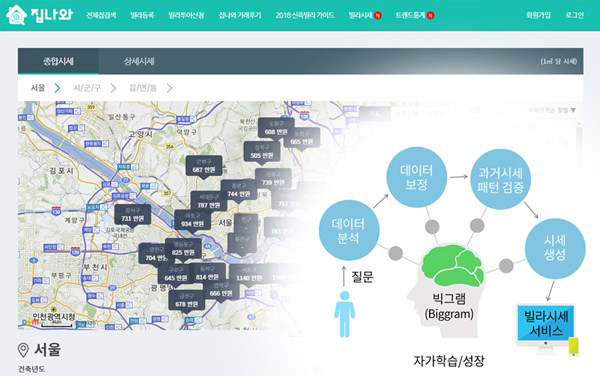Screen dimensions: 600x376
Task: Click the 과거시세 패턴 검증 circle
Action: [x=500, y=180]
